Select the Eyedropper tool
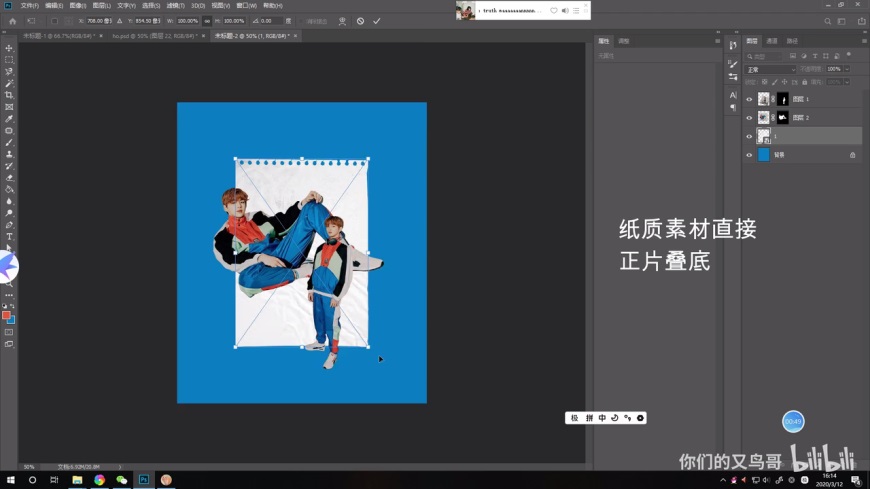 click(9, 119)
